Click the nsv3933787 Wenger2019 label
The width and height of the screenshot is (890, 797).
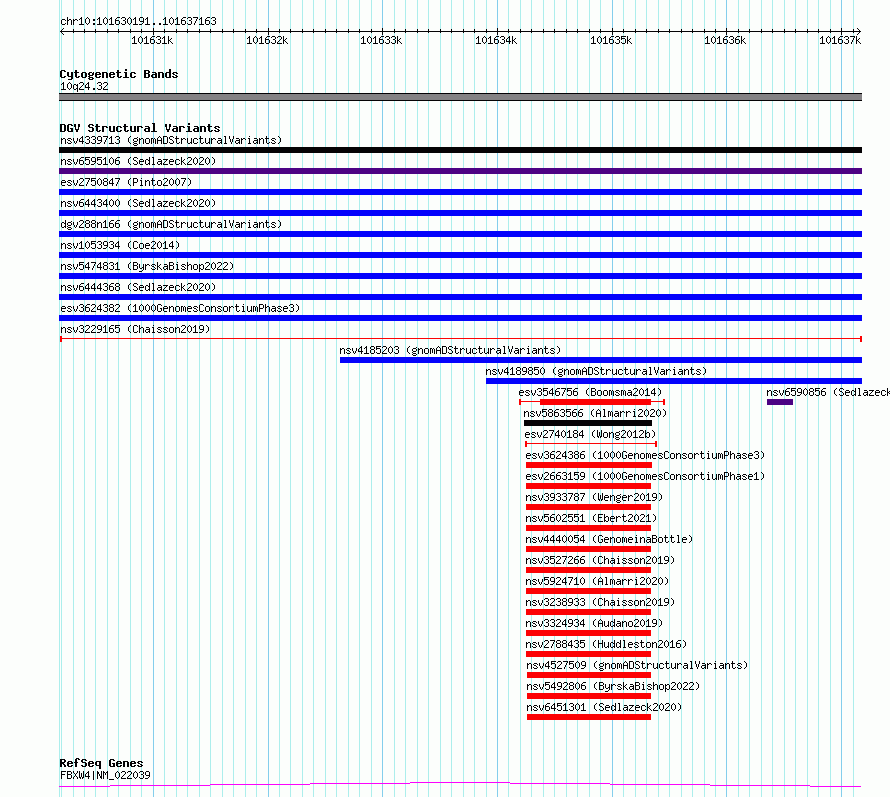pyautogui.click(x=594, y=497)
